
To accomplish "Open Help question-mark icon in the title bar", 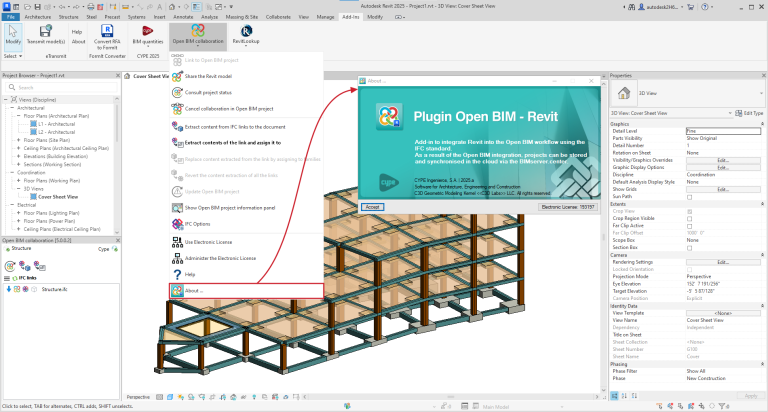I will (x=704, y=7).
